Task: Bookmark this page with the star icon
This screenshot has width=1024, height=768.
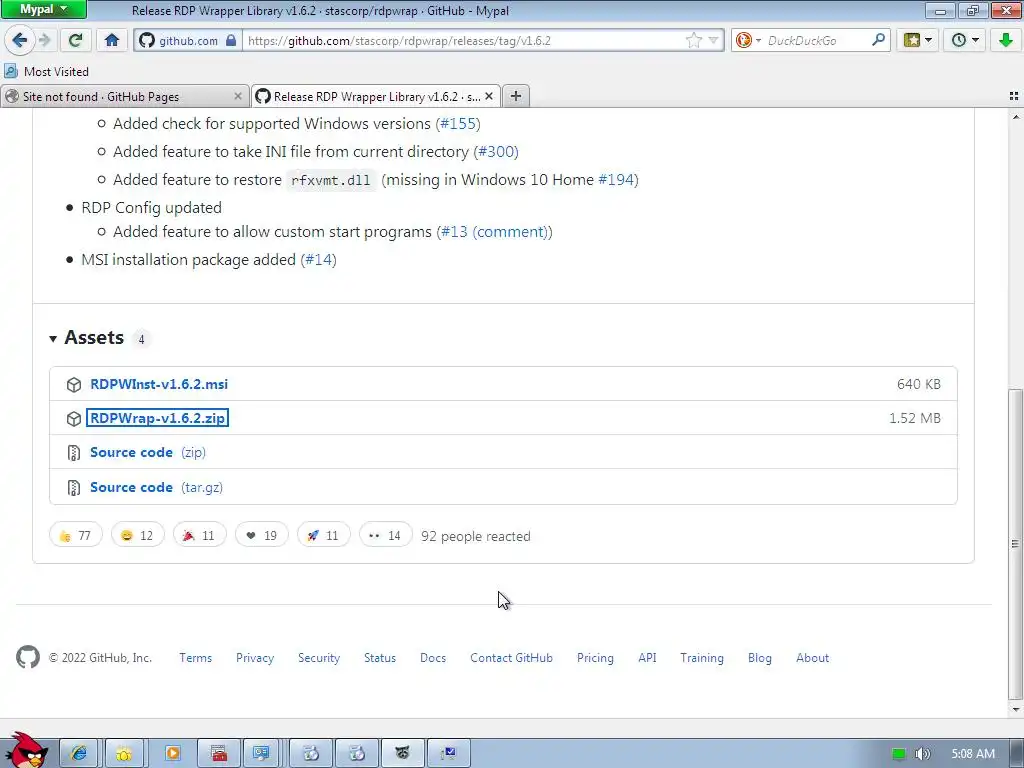Action: point(694,40)
